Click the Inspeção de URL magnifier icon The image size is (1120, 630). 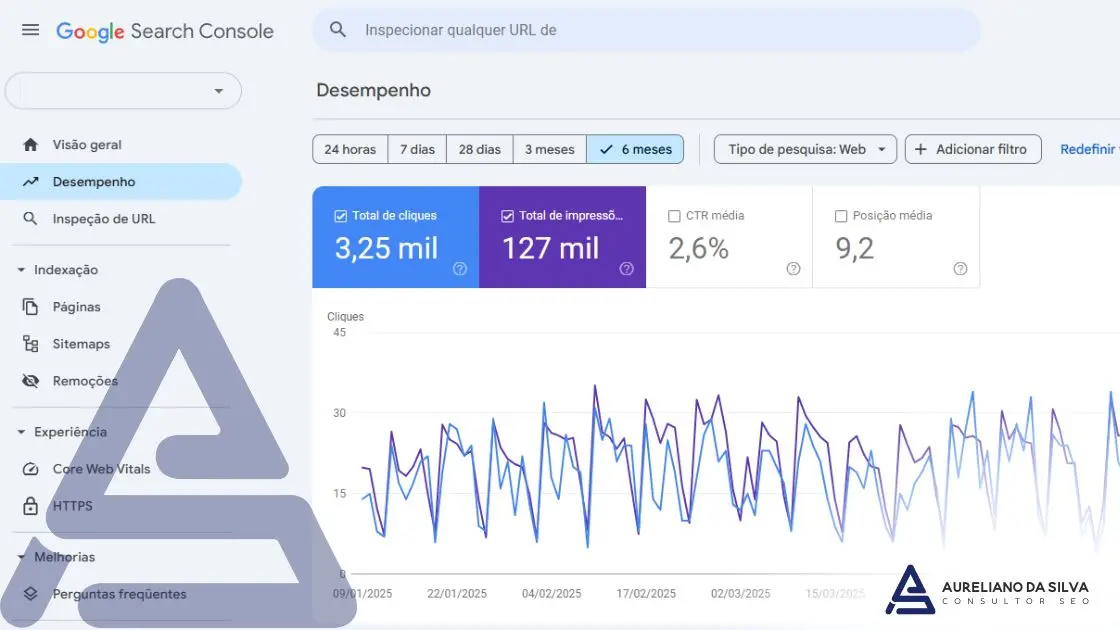30,219
